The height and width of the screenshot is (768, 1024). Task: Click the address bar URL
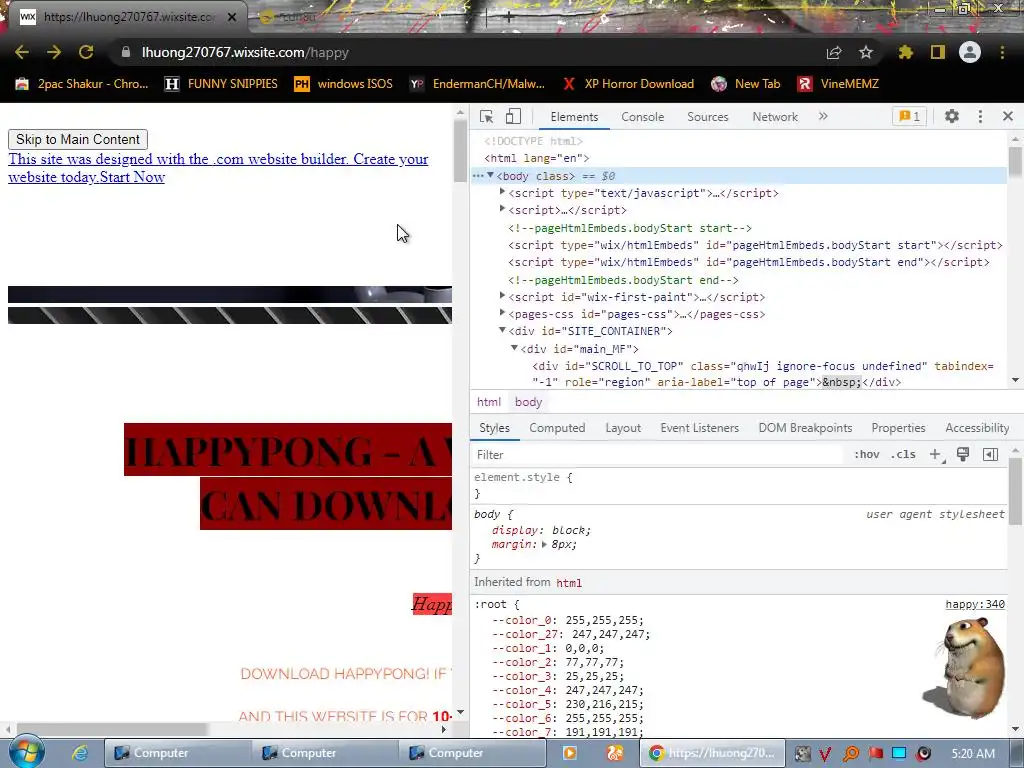click(x=246, y=52)
